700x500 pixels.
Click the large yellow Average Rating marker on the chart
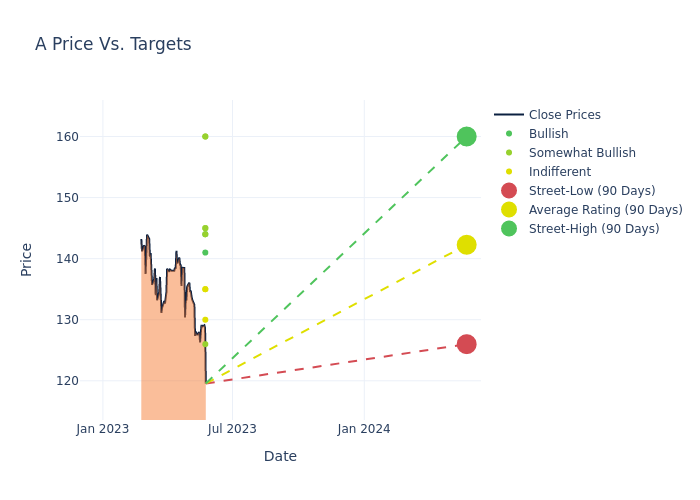coord(466,245)
